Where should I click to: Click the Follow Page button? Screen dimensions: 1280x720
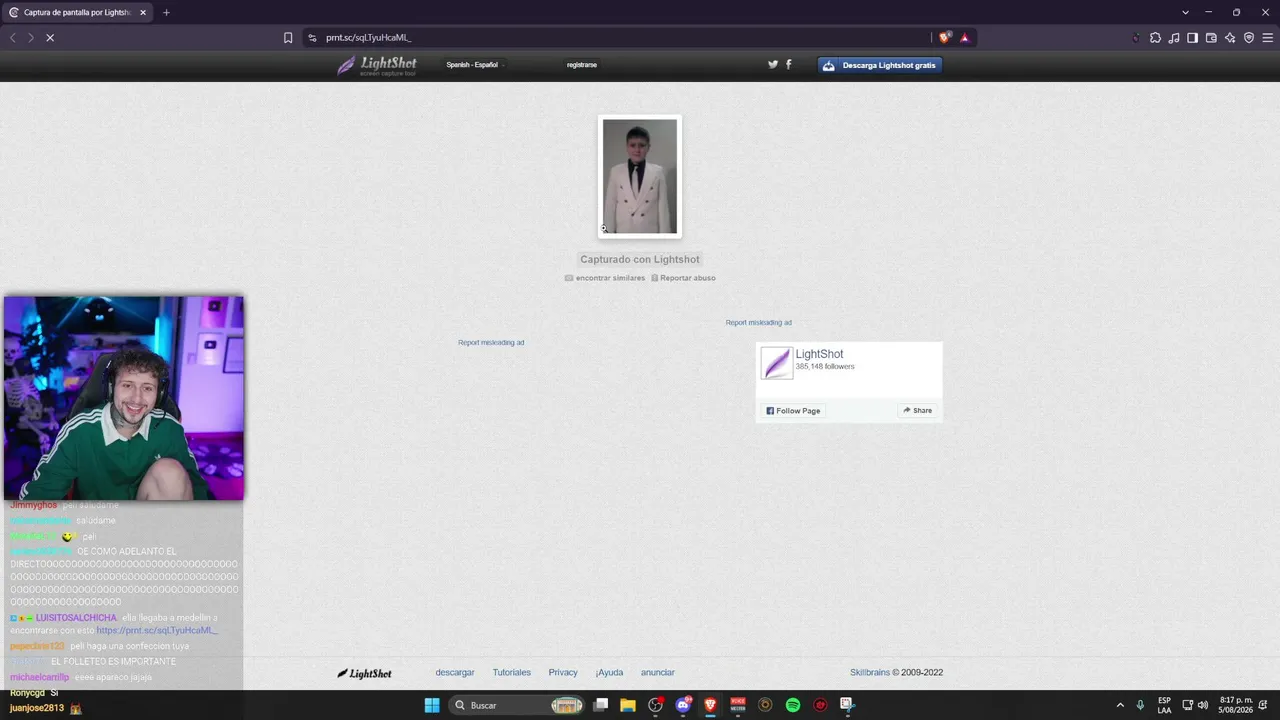click(x=793, y=411)
